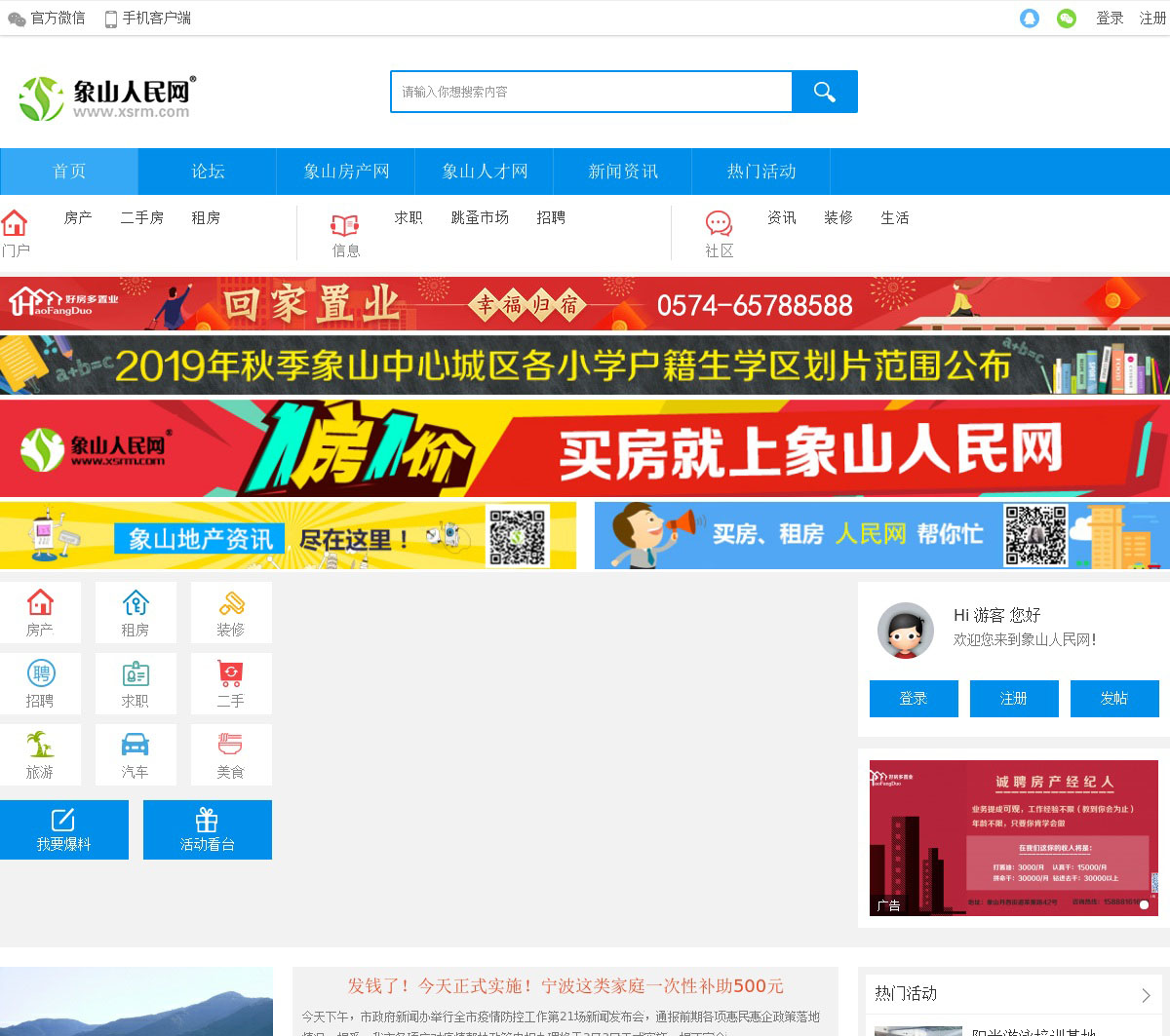Open the 生活 sub-navigation link
Image resolution: width=1170 pixels, height=1036 pixels.
(x=895, y=218)
